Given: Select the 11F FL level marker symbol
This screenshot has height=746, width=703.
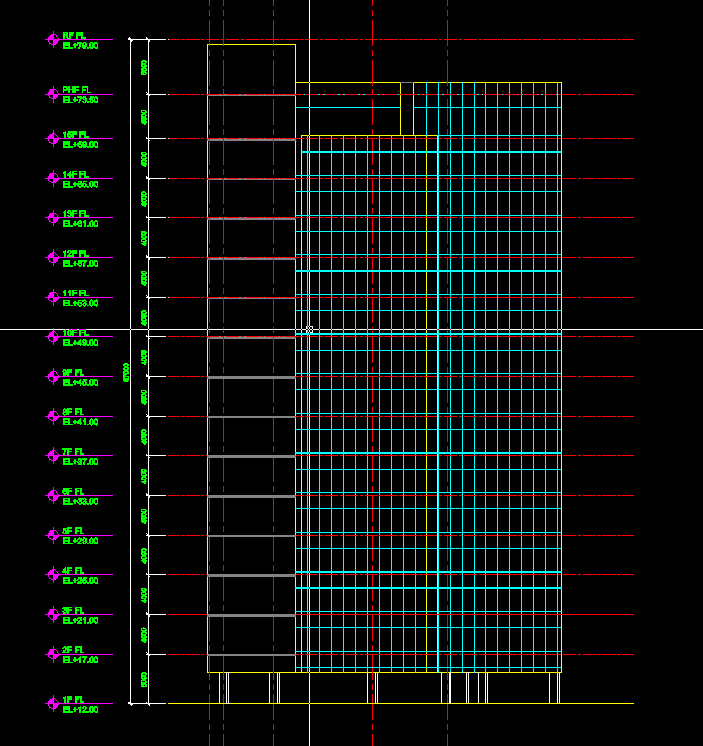Looking at the screenshot, I should (x=53, y=297).
